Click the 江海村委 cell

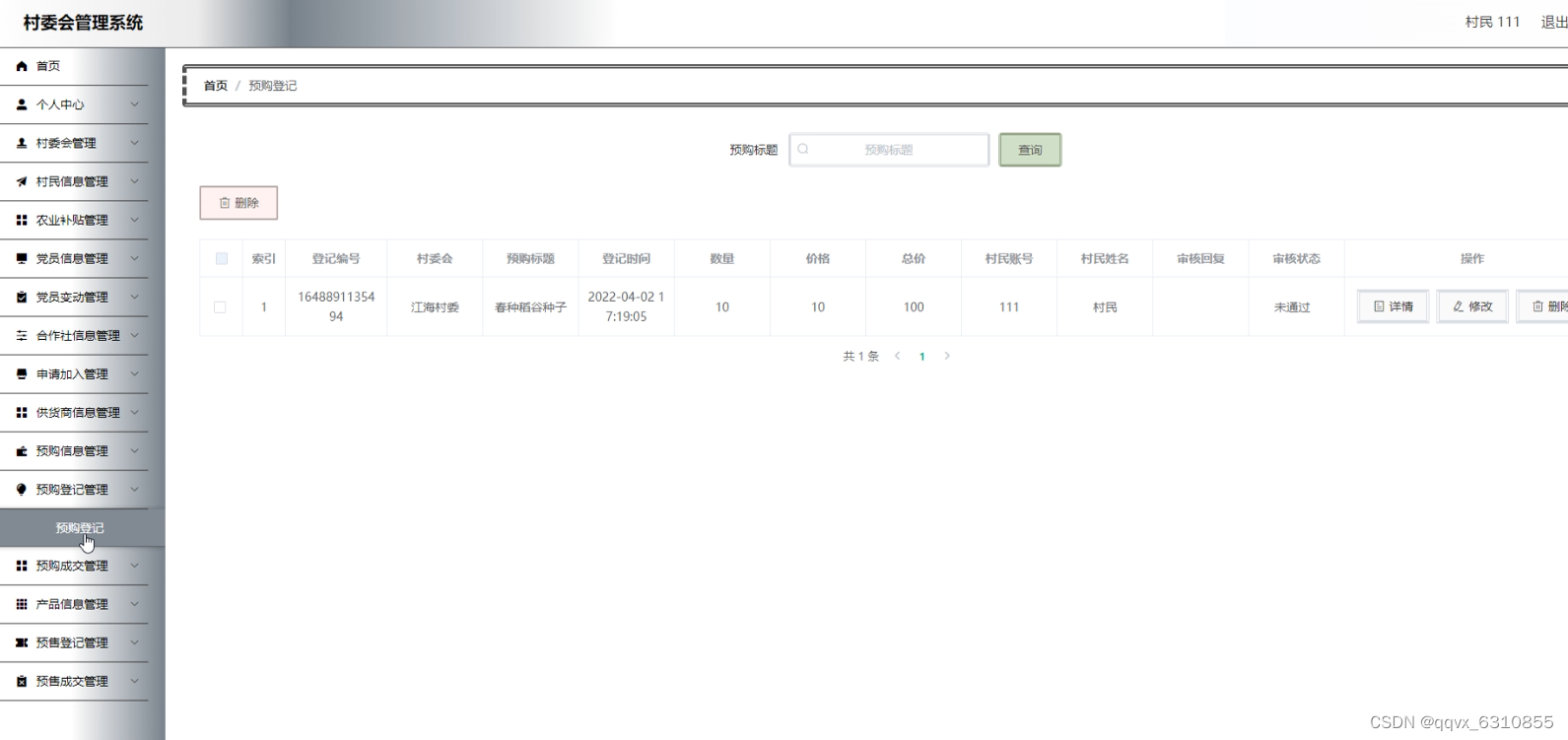point(435,307)
